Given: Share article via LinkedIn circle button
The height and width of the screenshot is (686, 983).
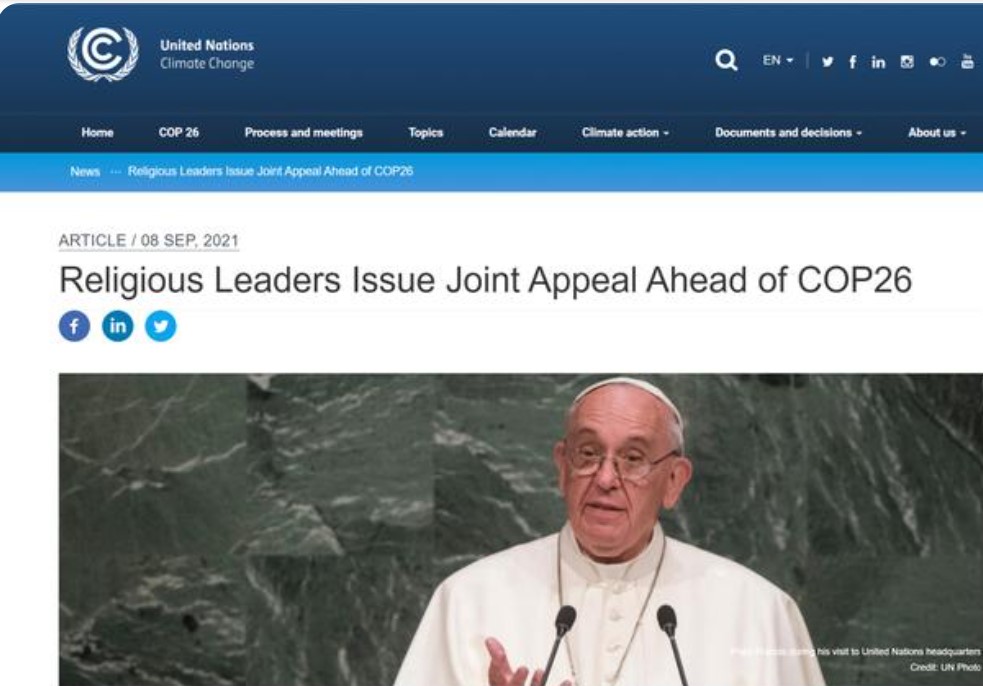Looking at the screenshot, I should (x=118, y=326).
